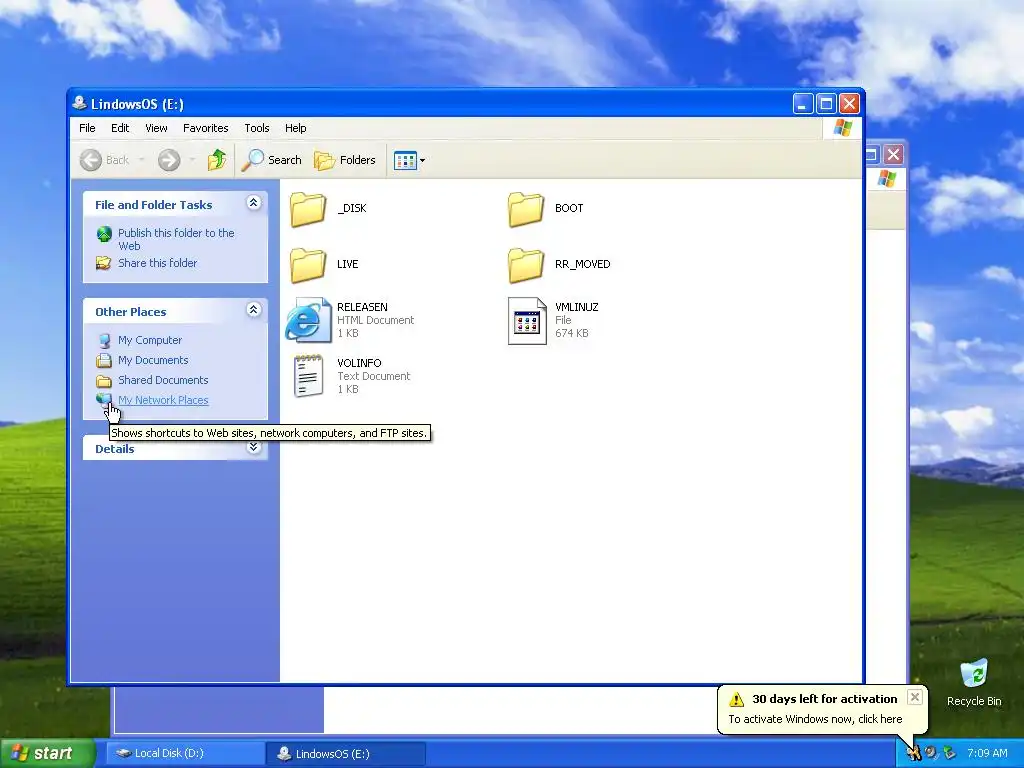
Task: Minimize the LindowsOS (E:) window
Action: coord(803,104)
